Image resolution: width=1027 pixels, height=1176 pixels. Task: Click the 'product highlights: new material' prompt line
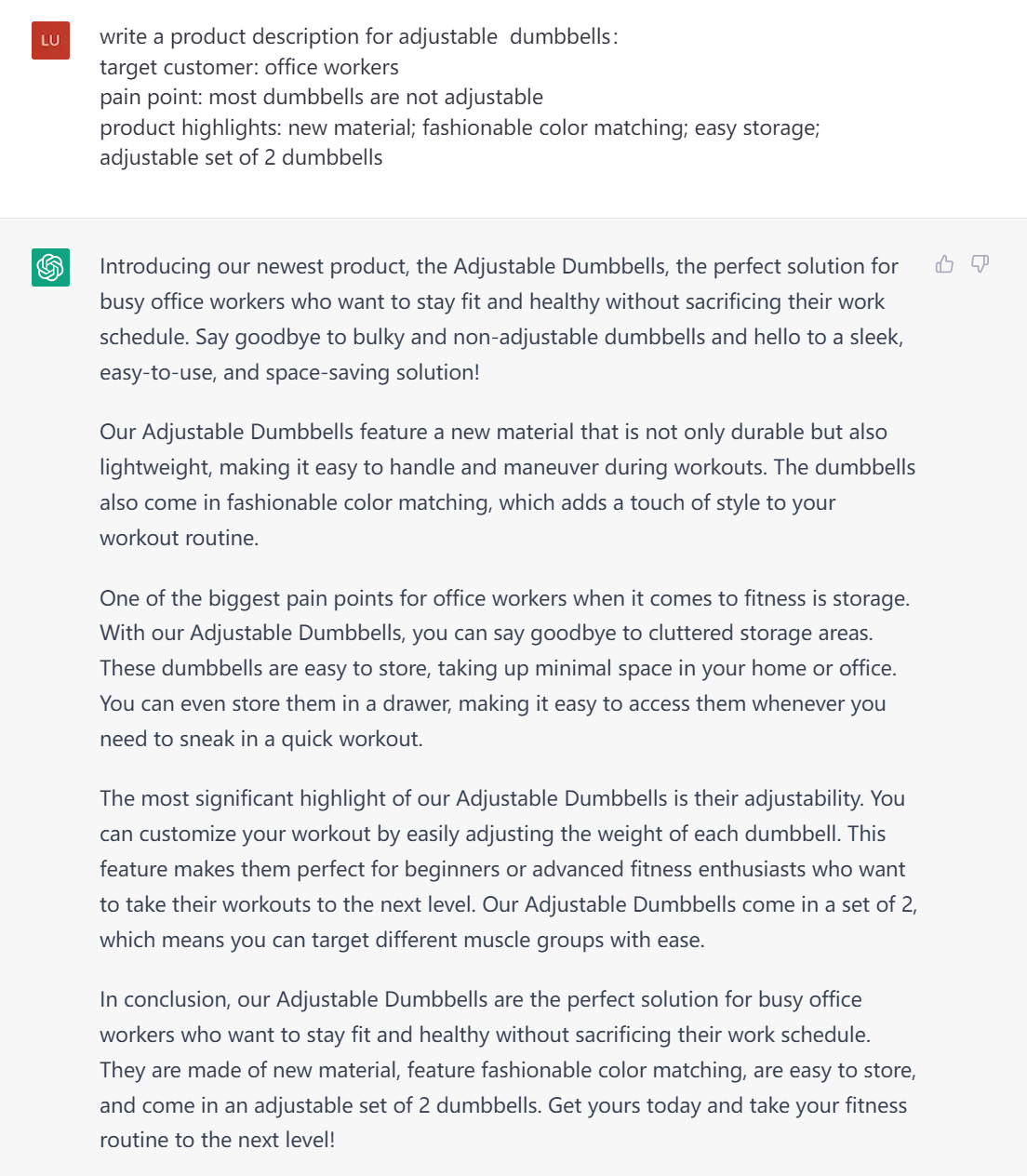click(460, 127)
